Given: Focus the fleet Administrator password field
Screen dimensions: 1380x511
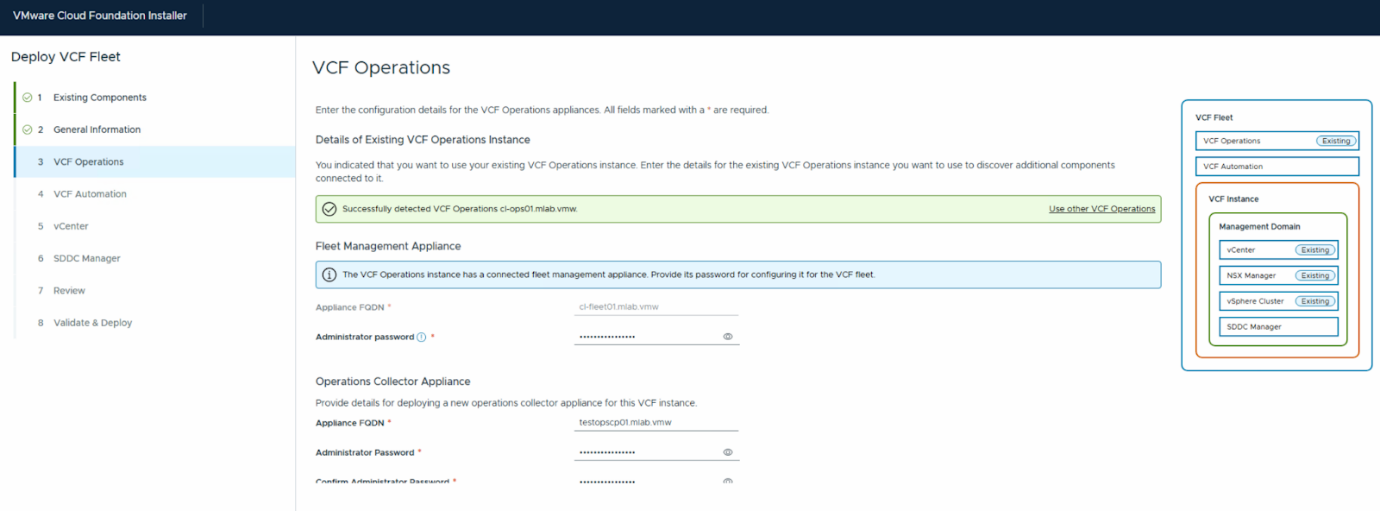Looking at the screenshot, I should click(645, 337).
